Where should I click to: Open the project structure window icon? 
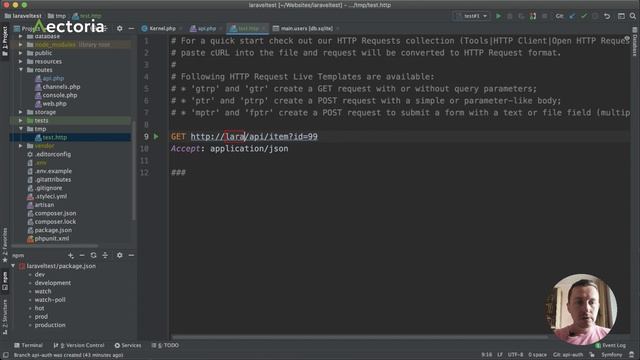[x=621, y=16]
